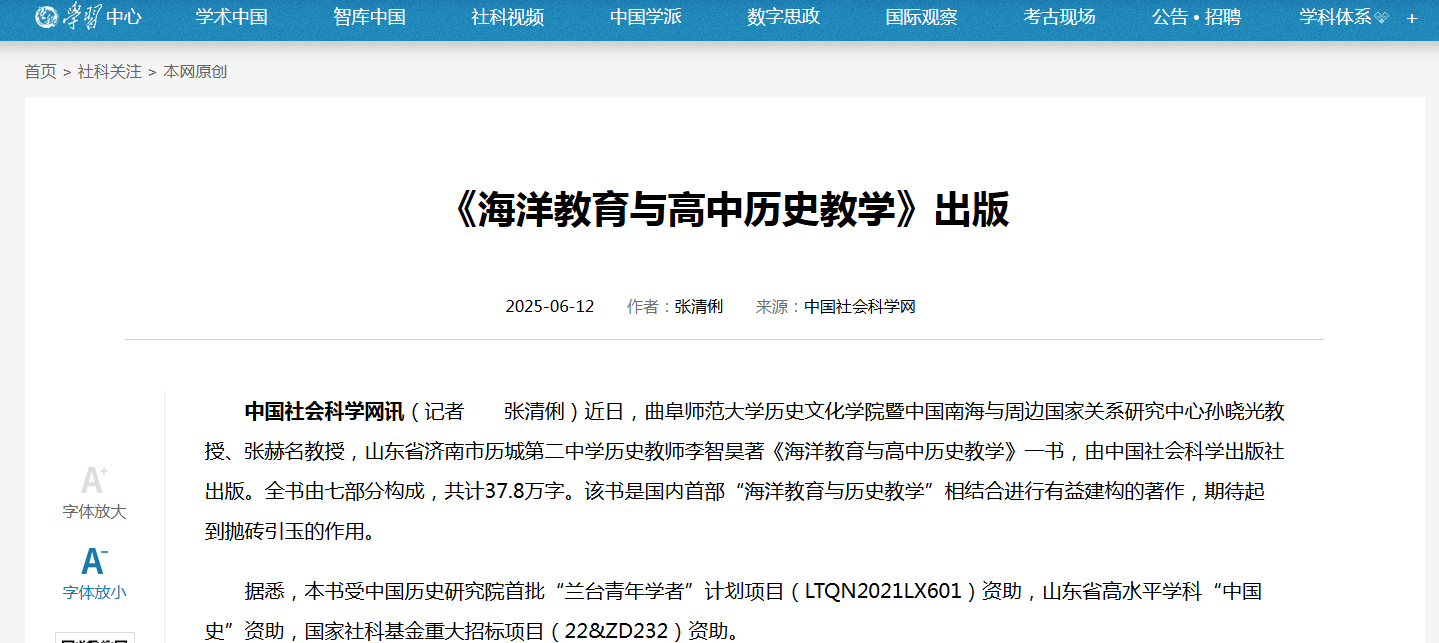
Task: Open the 学科体系 navigation item
Action: [x=1334, y=17]
